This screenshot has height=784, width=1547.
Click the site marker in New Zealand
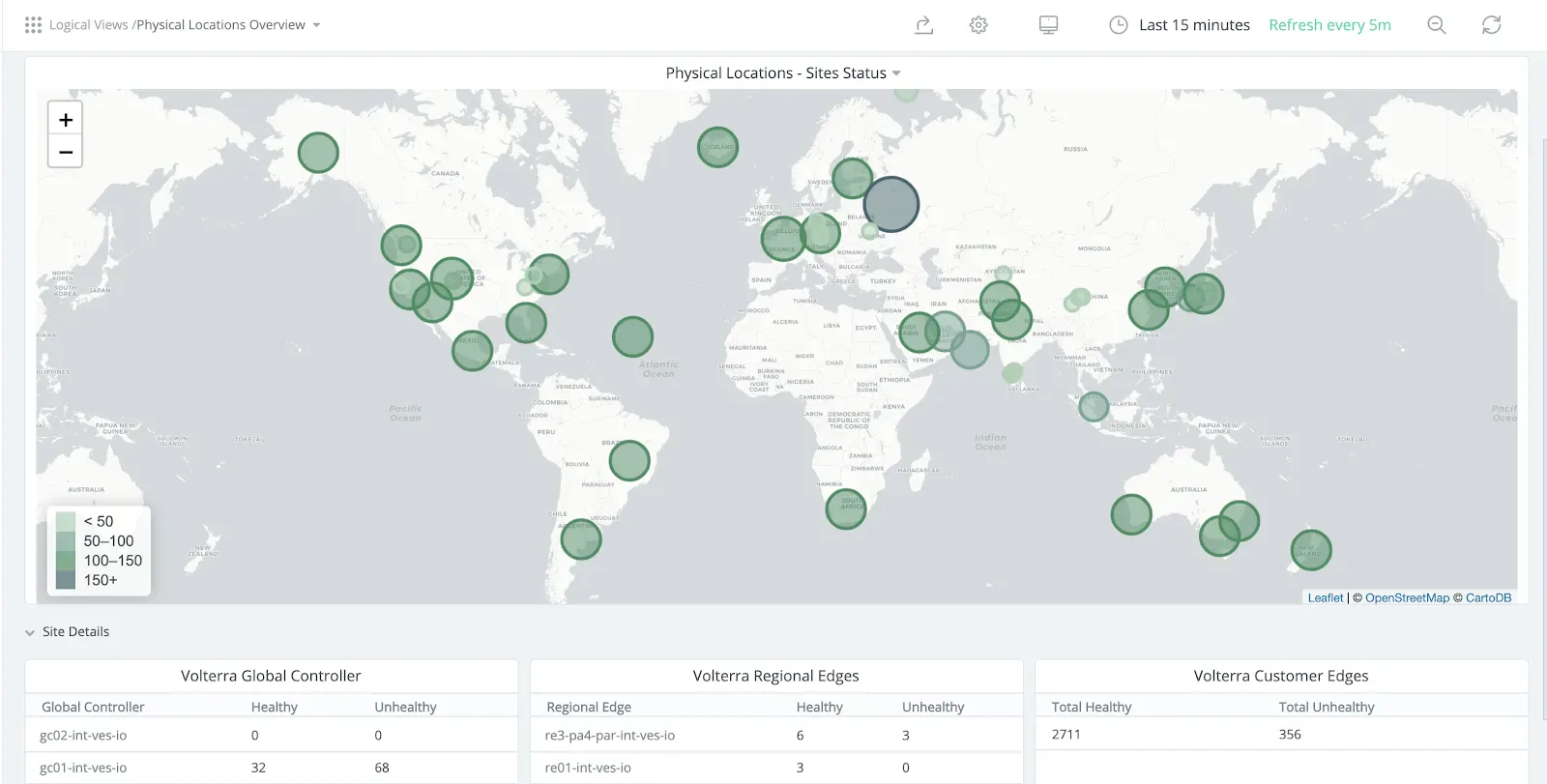(x=1312, y=550)
